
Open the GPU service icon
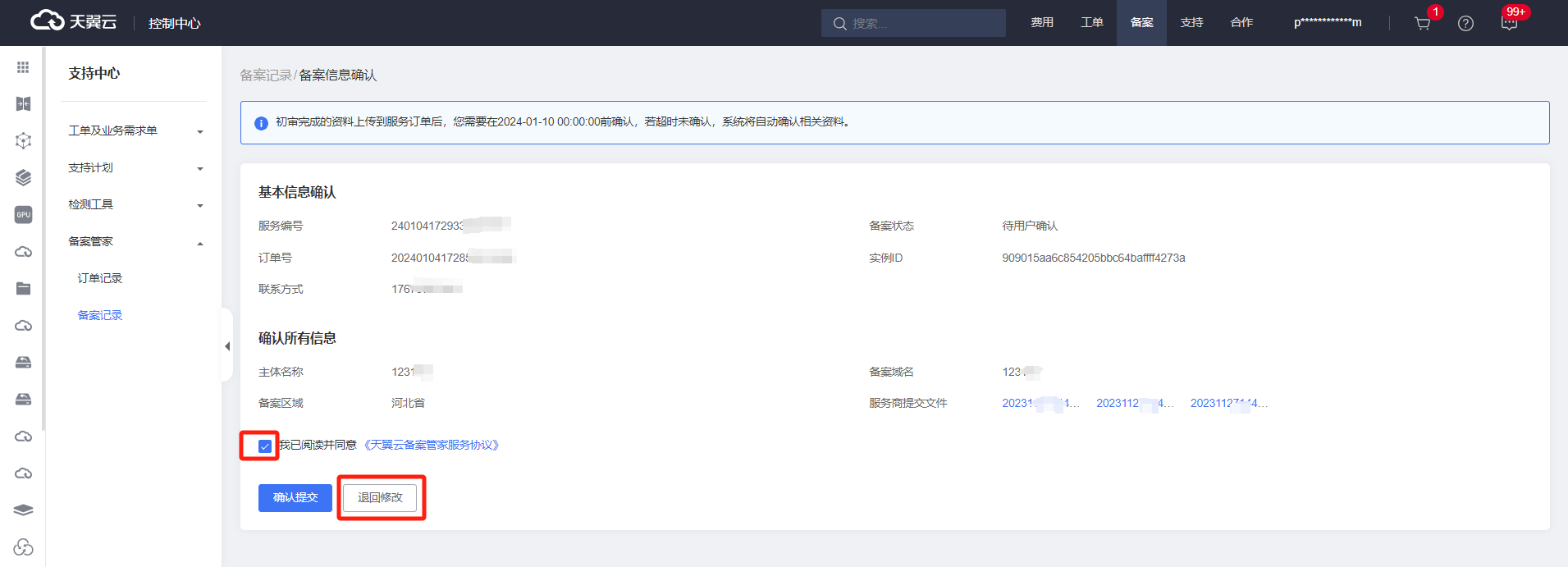23,214
